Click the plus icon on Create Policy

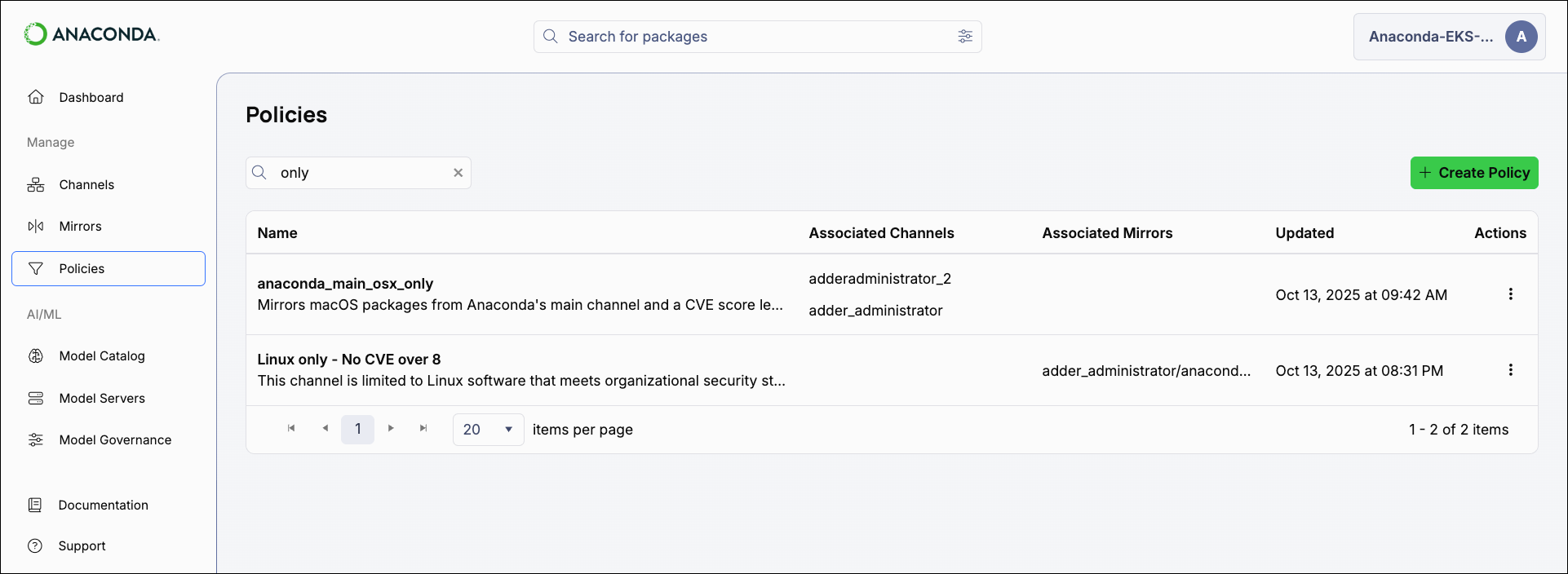point(1425,173)
